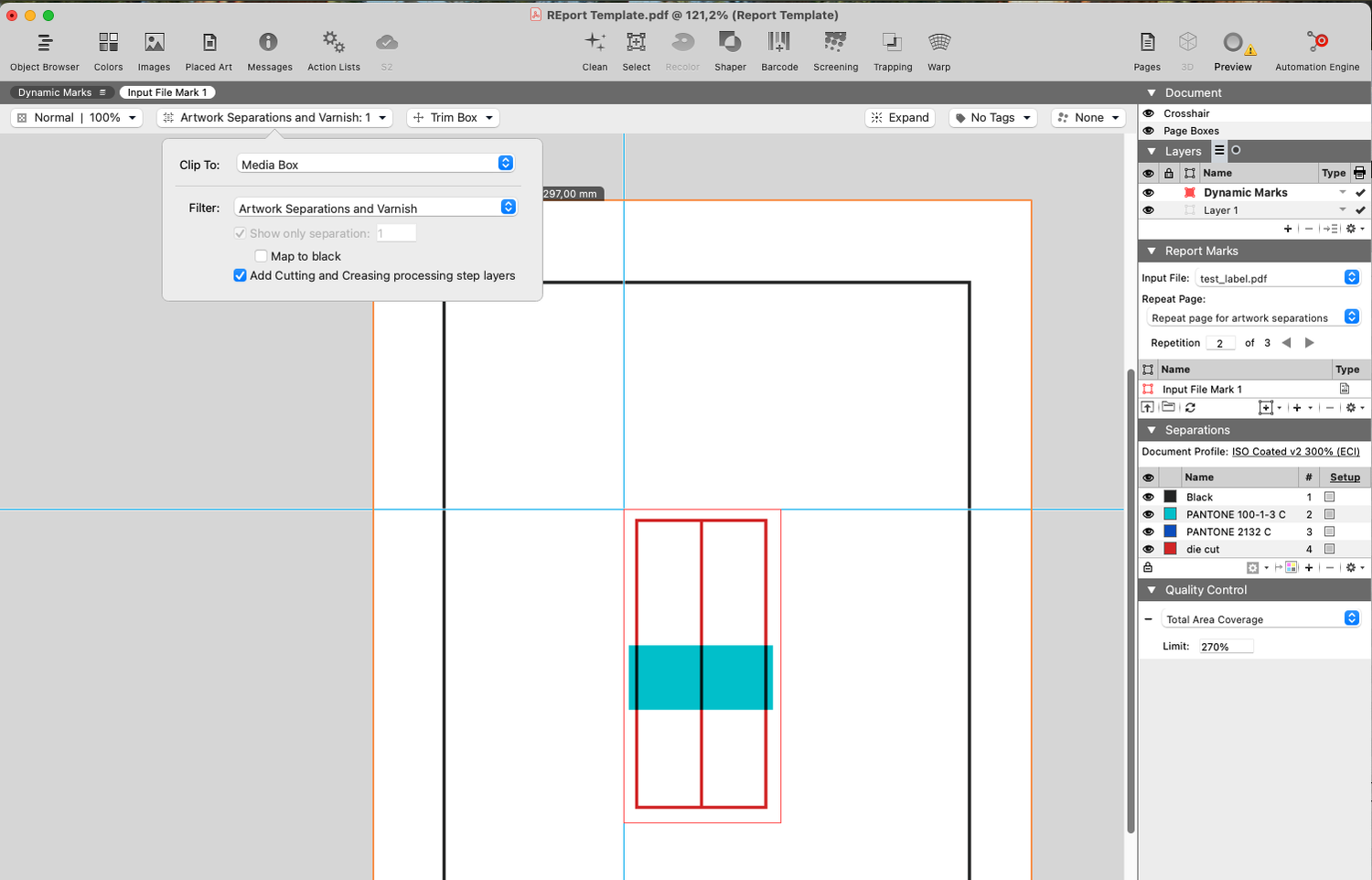The width and height of the screenshot is (1372, 880).
Task: Open the Filter dropdown in popover
Action: coord(376,208)
